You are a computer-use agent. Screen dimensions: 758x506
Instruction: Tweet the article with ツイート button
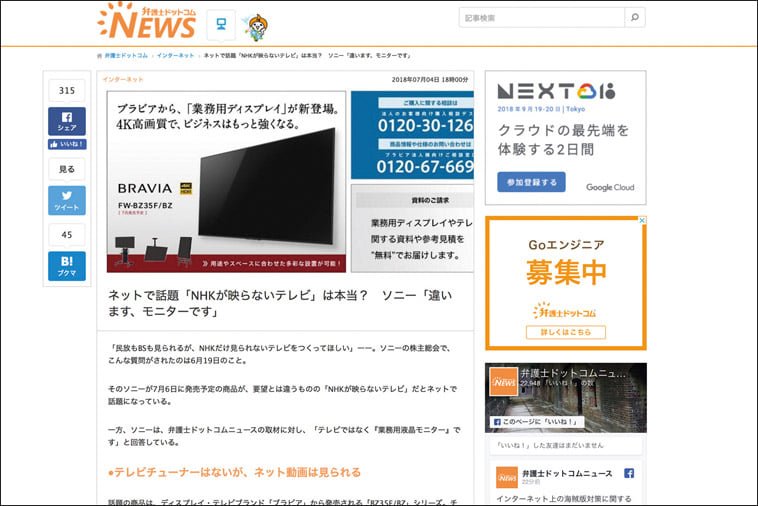coord(67,200)
